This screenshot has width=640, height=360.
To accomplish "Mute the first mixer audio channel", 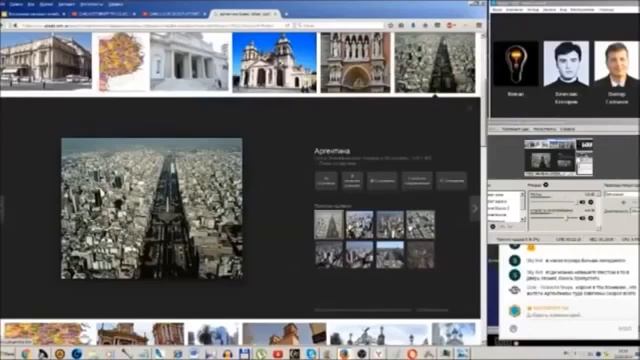I will [582, 202].
